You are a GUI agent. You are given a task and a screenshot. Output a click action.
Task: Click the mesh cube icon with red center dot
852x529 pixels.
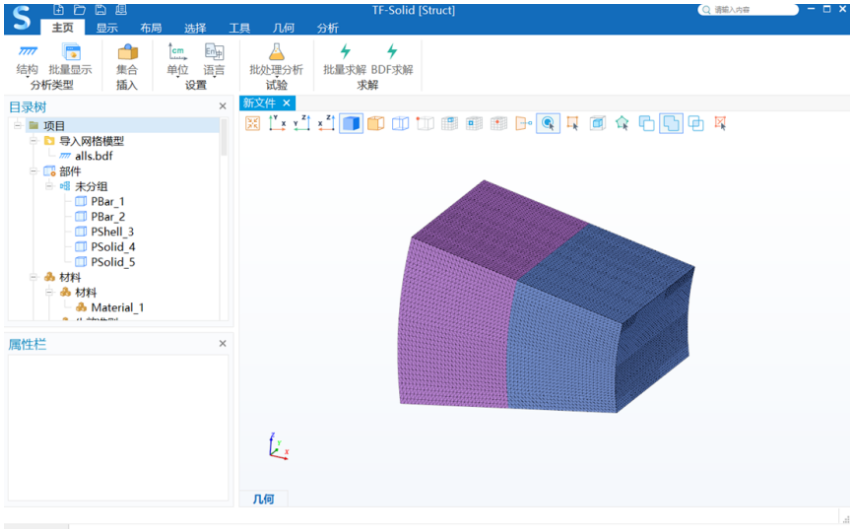point(498,123)
